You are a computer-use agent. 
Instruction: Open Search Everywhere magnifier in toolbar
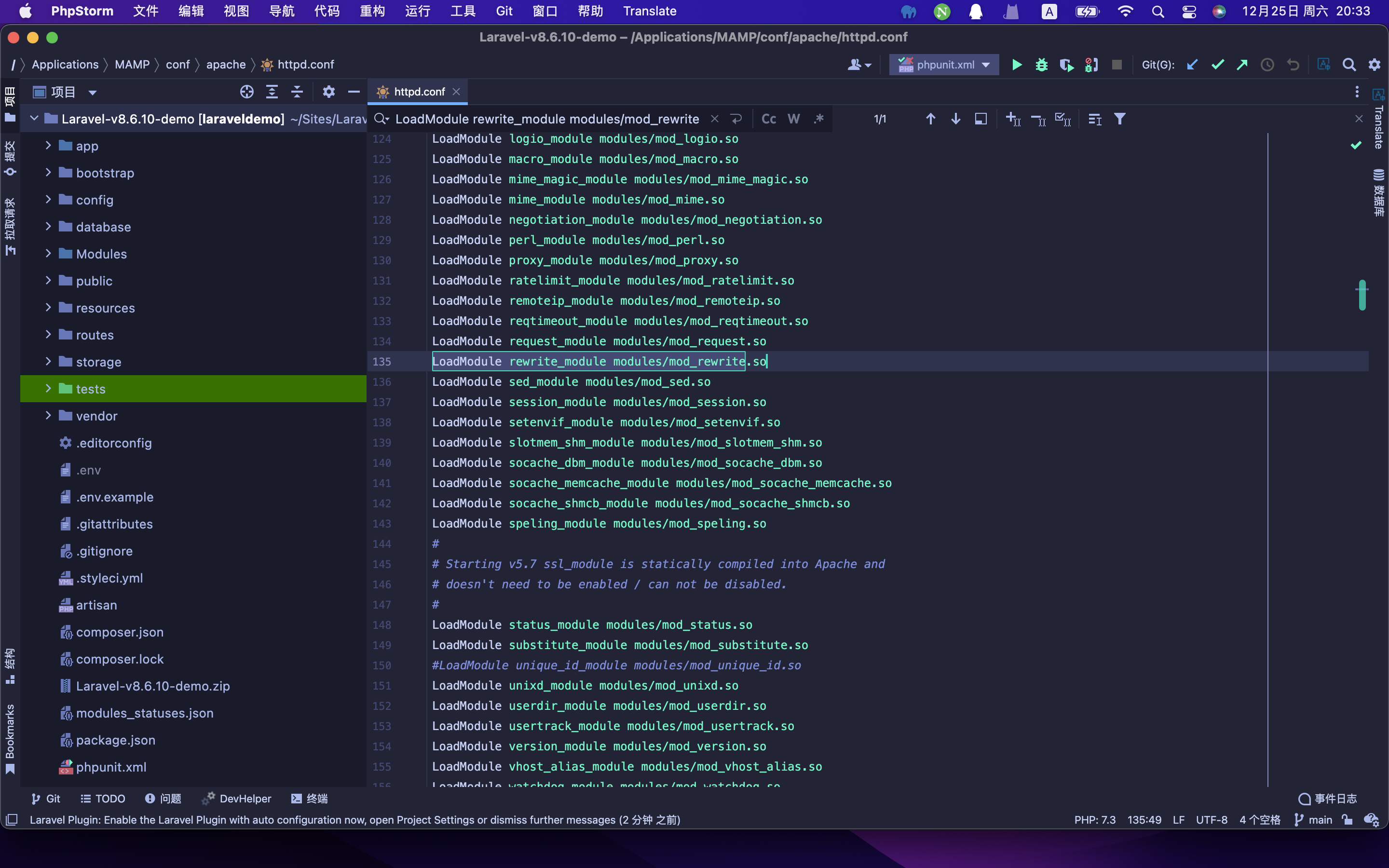tap(1349, 64)
